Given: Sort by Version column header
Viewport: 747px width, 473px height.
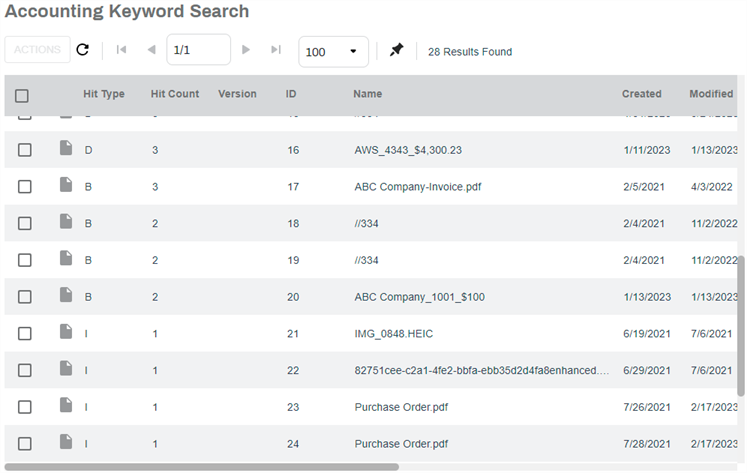Looking at the screenshot, I should (x=237, y=94).
